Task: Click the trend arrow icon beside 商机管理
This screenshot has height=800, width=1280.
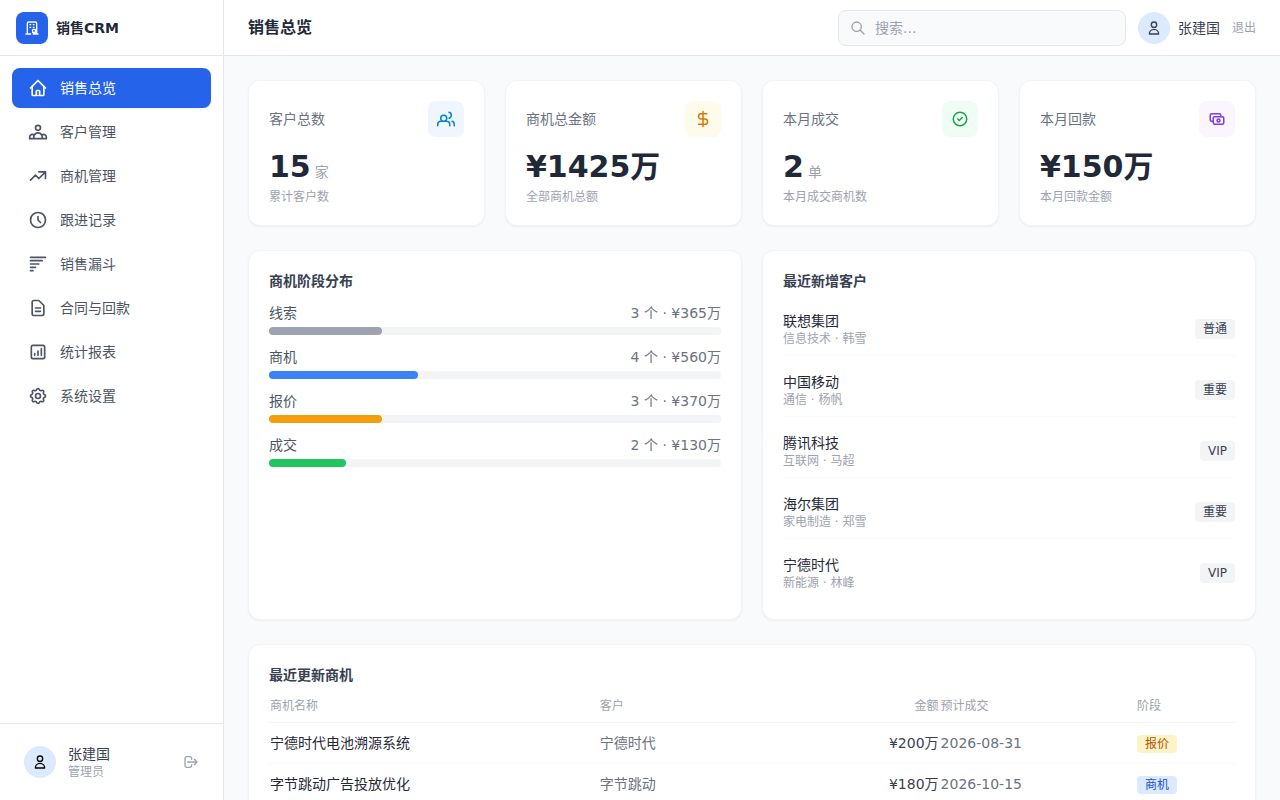Action: click(x=38, y=176)
